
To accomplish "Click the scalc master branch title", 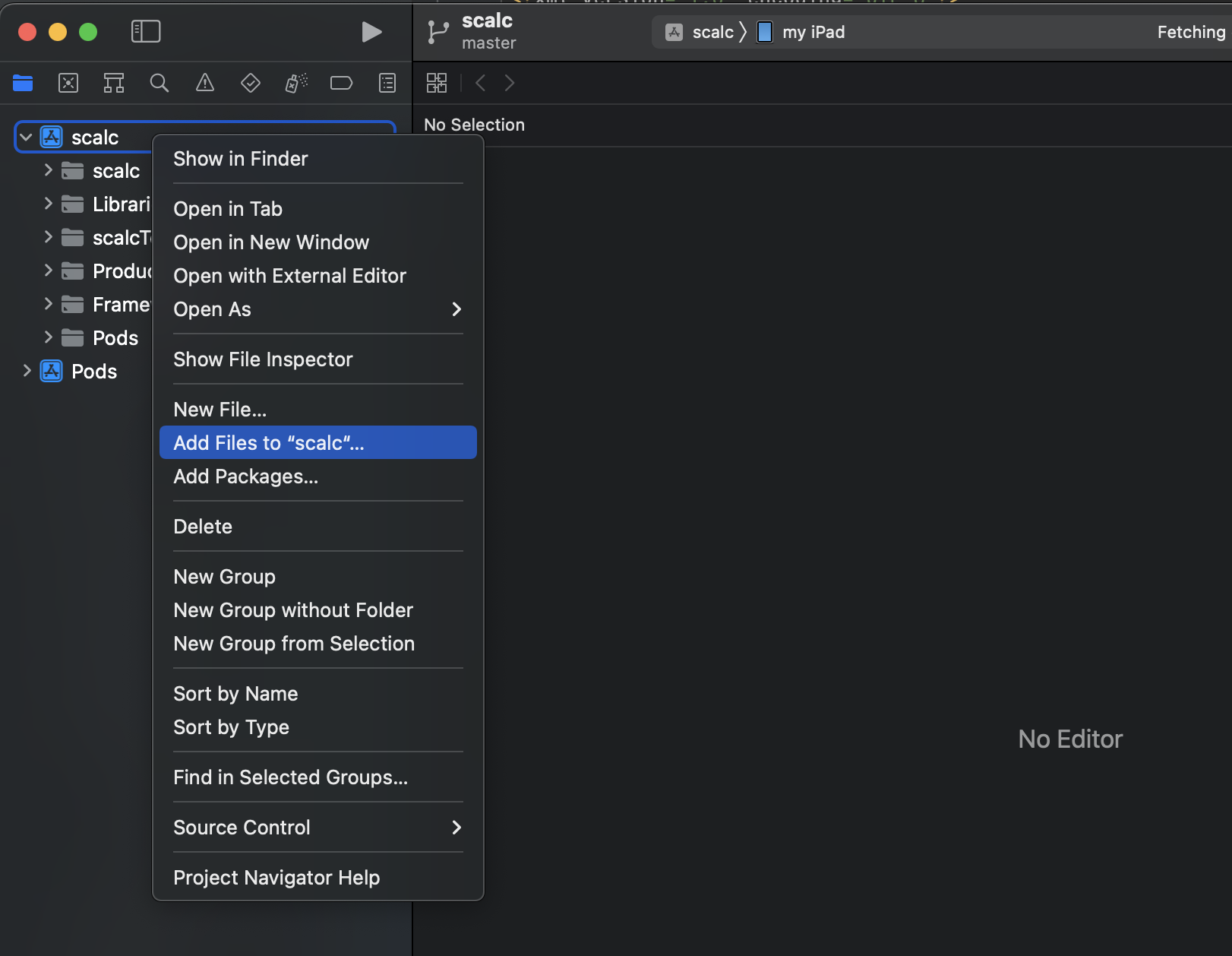I will 488,31.
